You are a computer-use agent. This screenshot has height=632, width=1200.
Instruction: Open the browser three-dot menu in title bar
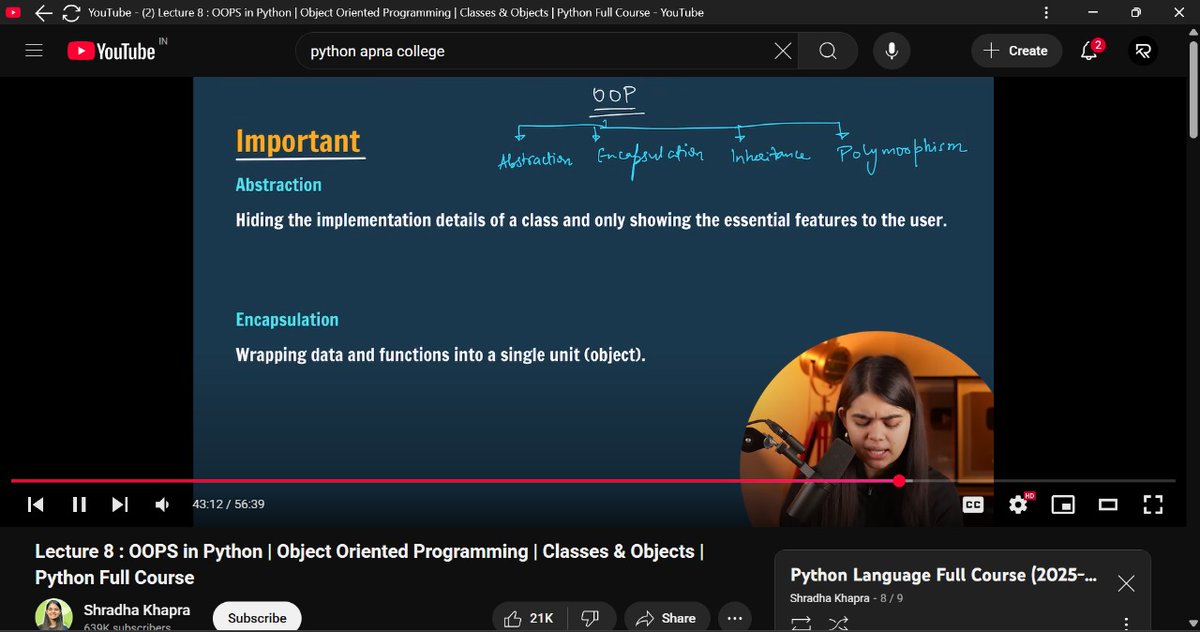[1046, 13]
